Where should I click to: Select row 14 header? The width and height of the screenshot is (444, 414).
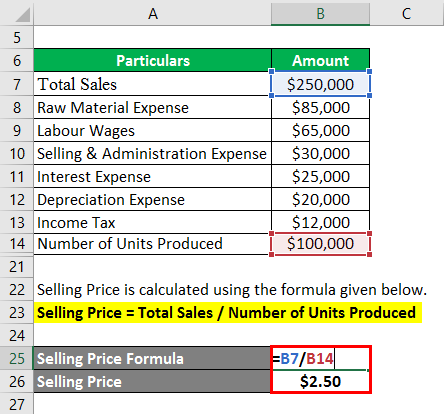pyautogui.click(x=17, y=244)
